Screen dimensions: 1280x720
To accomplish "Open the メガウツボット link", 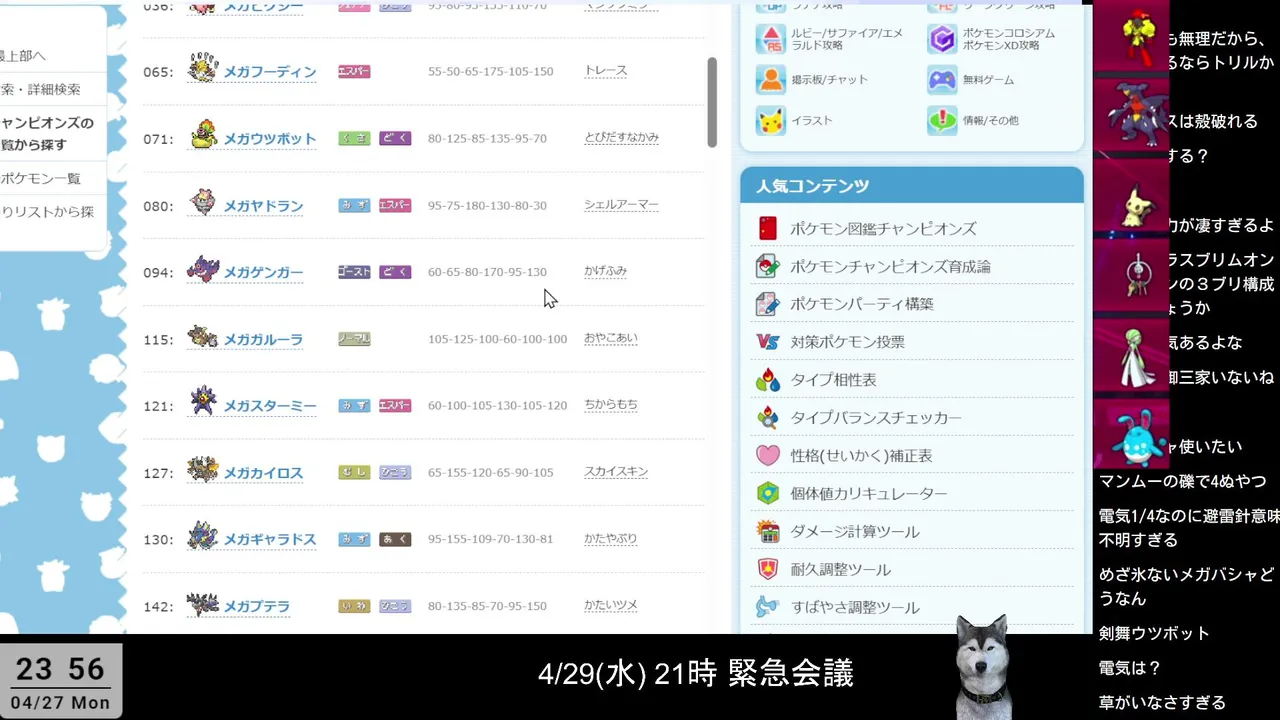I will click(270, 139).
